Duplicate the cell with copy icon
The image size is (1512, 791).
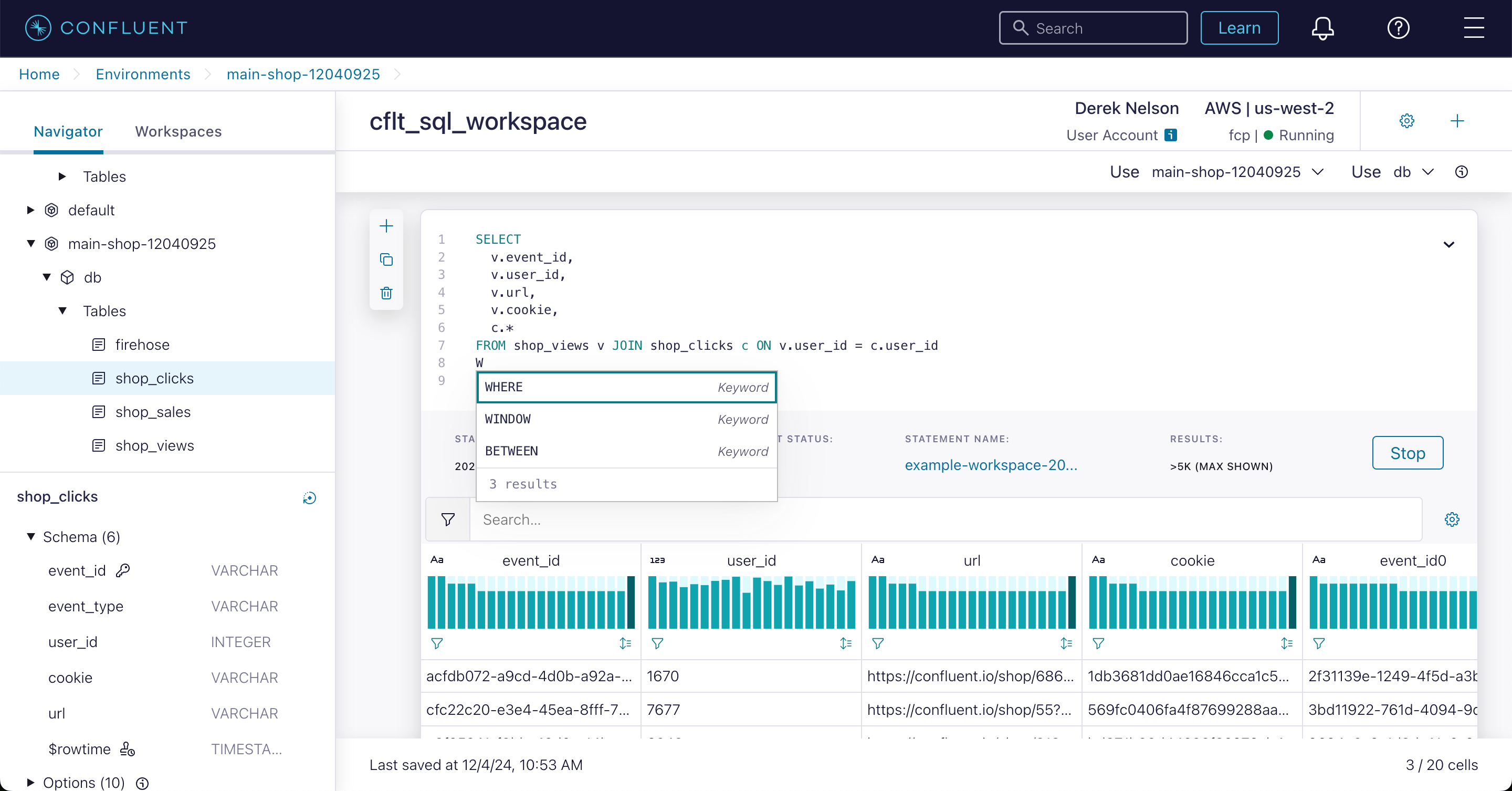click(x=386, y=259)
